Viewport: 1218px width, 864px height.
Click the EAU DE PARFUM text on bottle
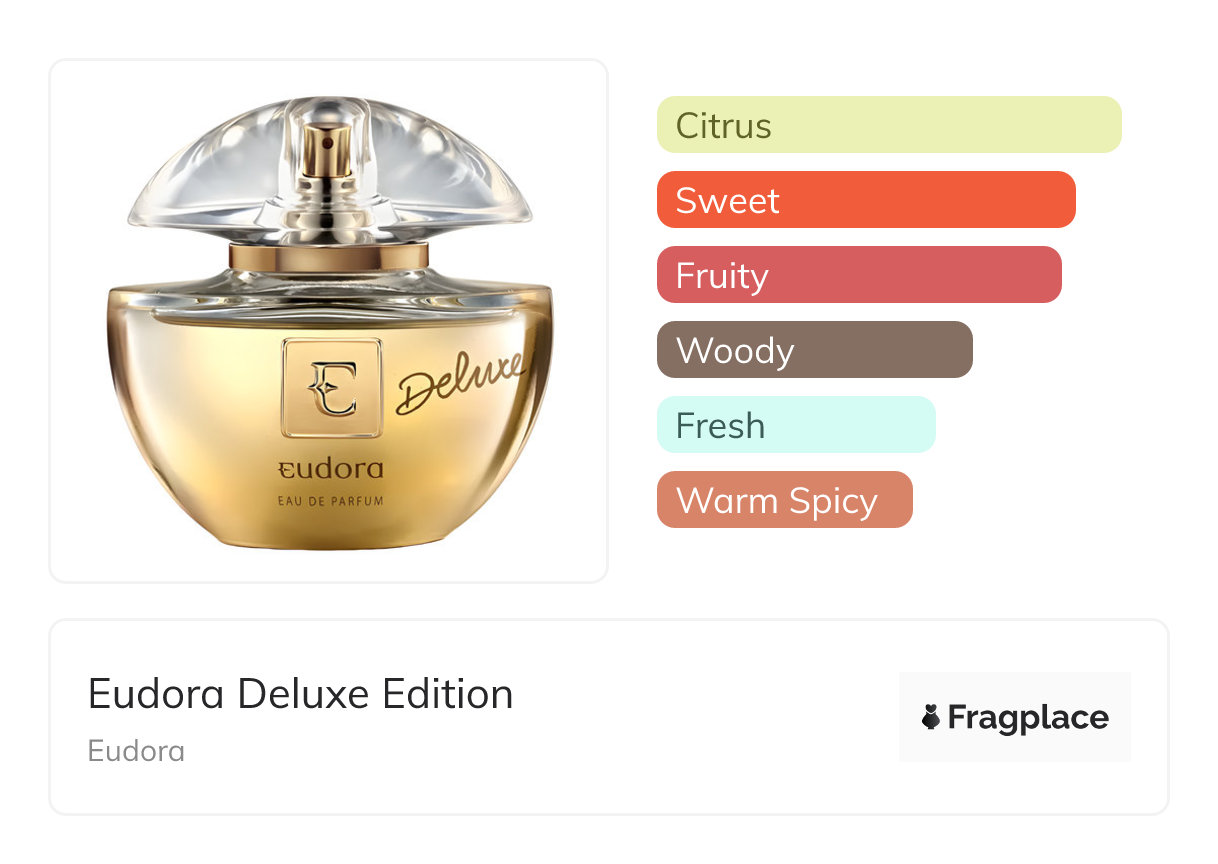[330, 501]
